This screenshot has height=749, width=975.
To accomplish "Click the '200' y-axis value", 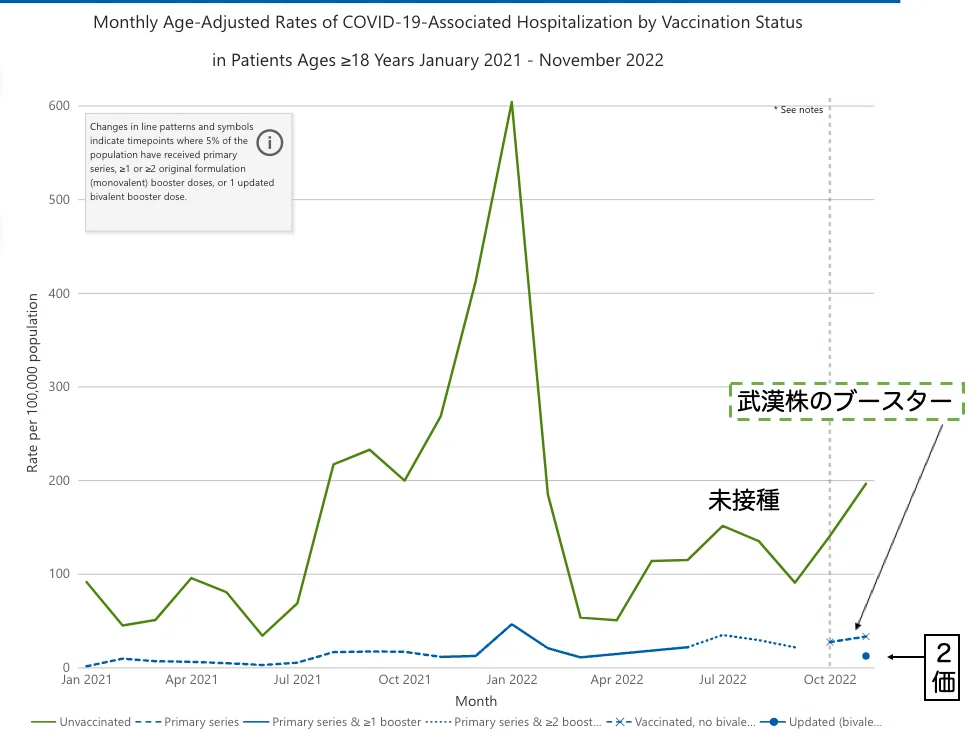I will tap(59, 480).
